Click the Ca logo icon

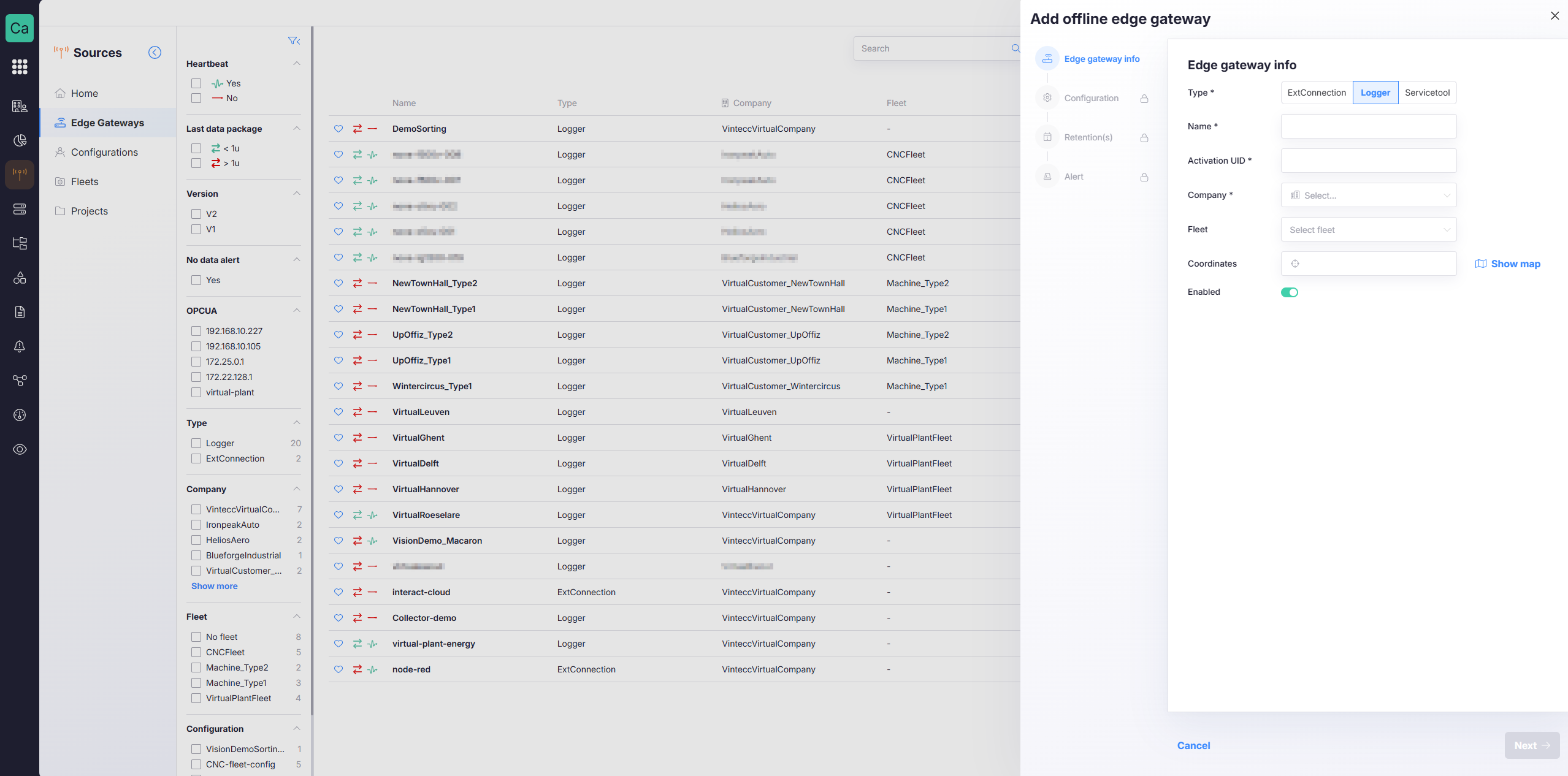[20, 28]
